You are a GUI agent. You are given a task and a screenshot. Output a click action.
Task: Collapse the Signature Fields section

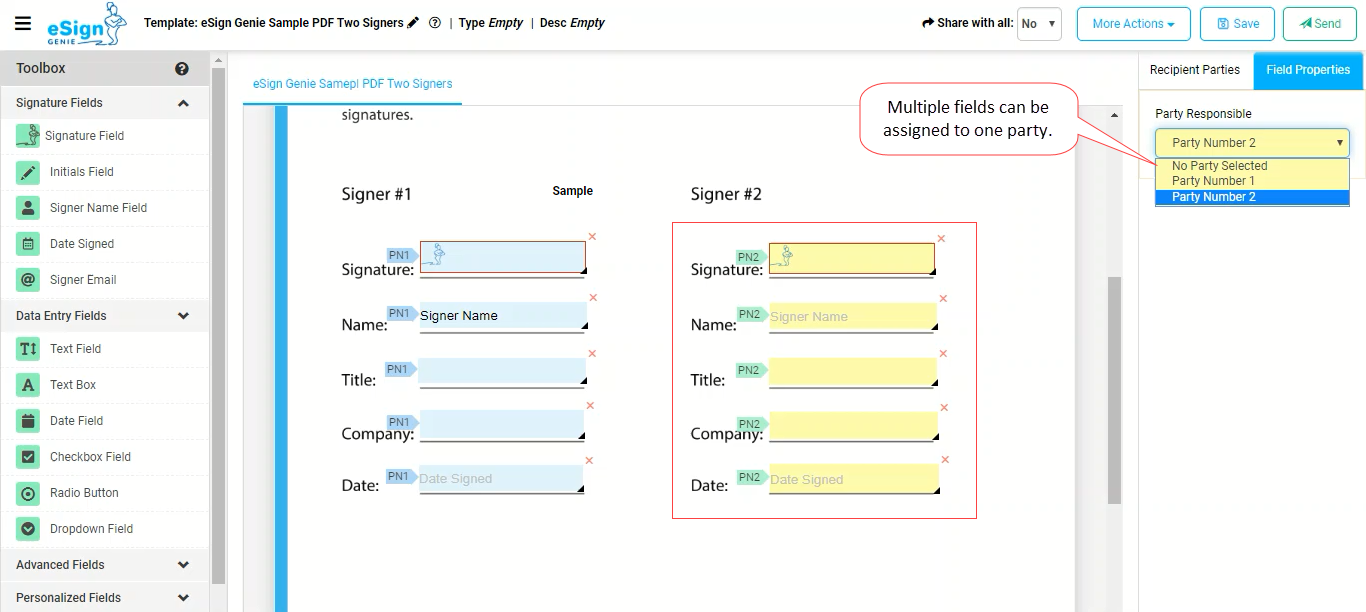coord(183,103)
